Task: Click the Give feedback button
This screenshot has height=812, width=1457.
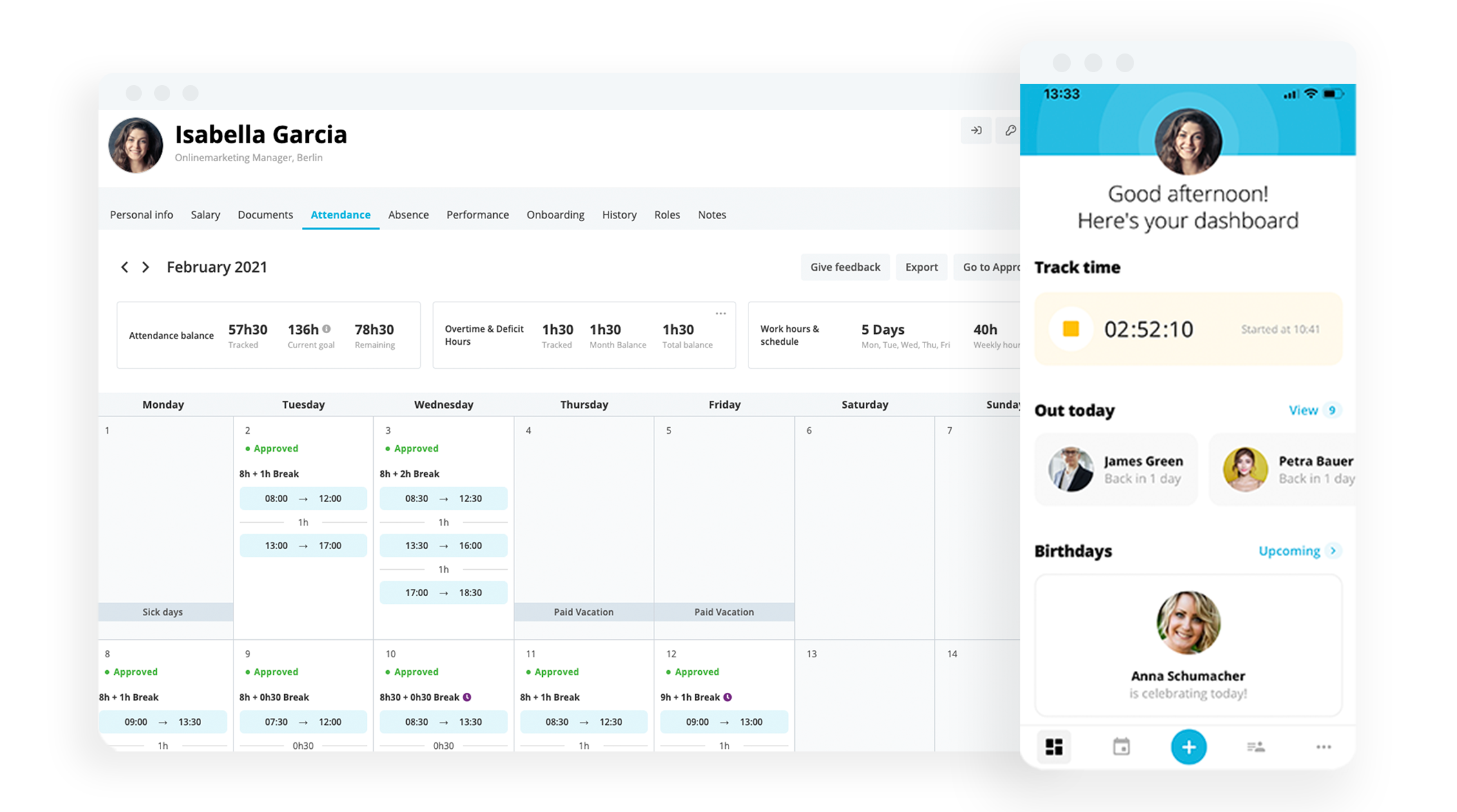Action: coord(845,267)
